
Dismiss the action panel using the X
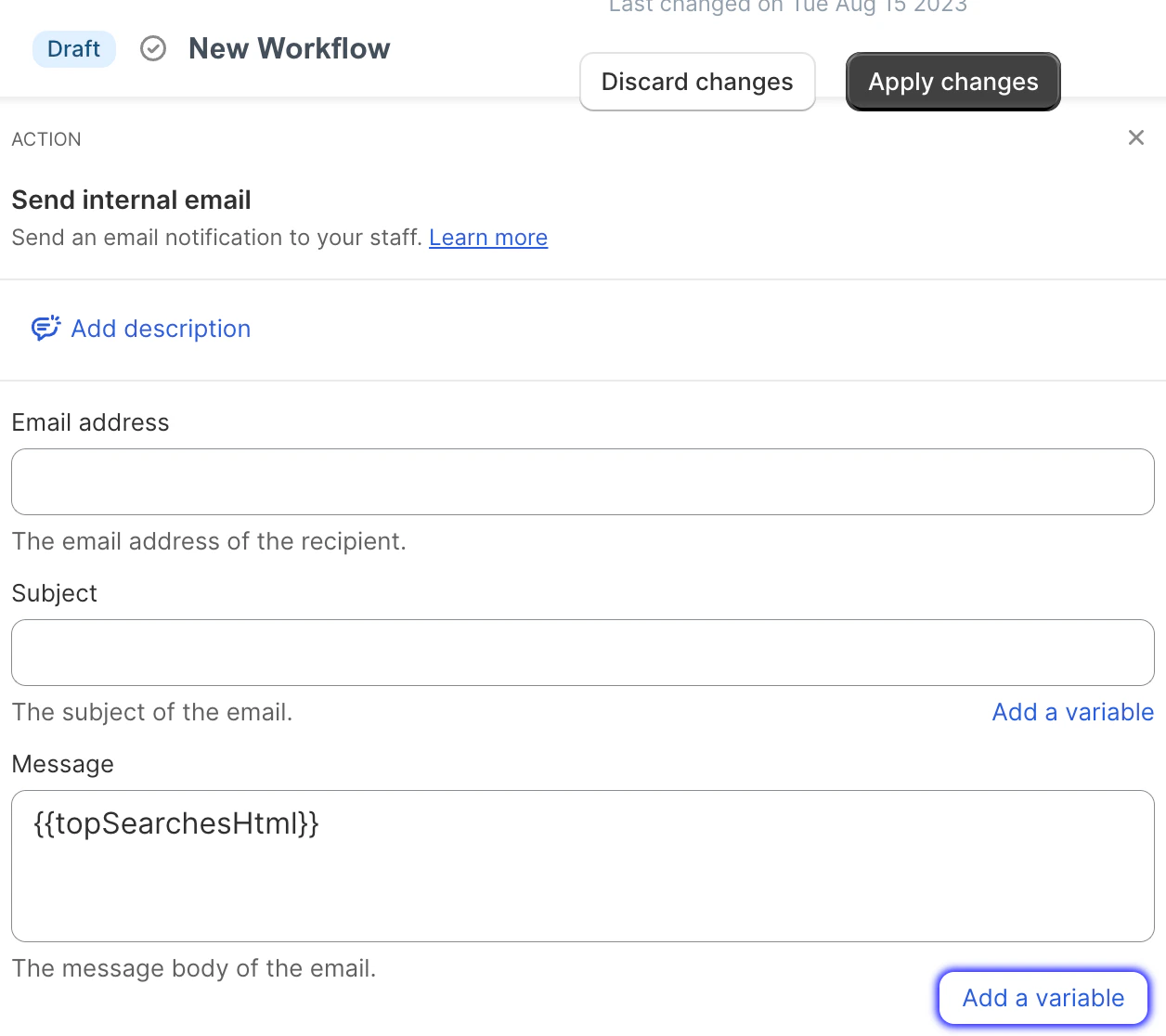[x=1136, y=137]
